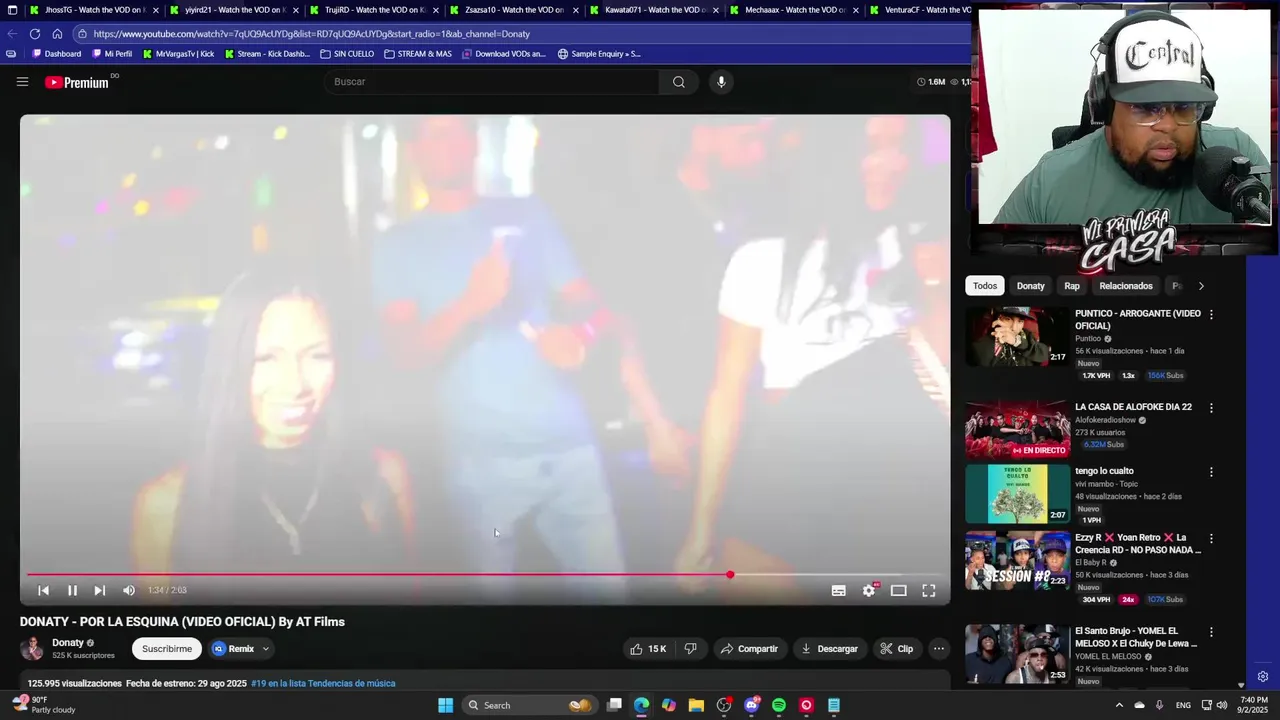This screenshot has height=720, width=1280.
Task: Open Mi Perfil bookmark
Action: click(112, 54)
